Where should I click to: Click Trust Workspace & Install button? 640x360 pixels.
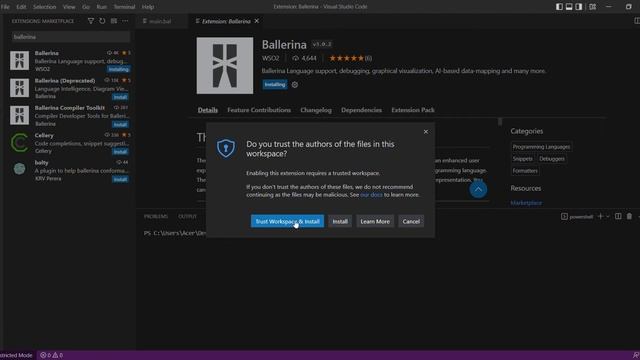[x=287, y=221]
